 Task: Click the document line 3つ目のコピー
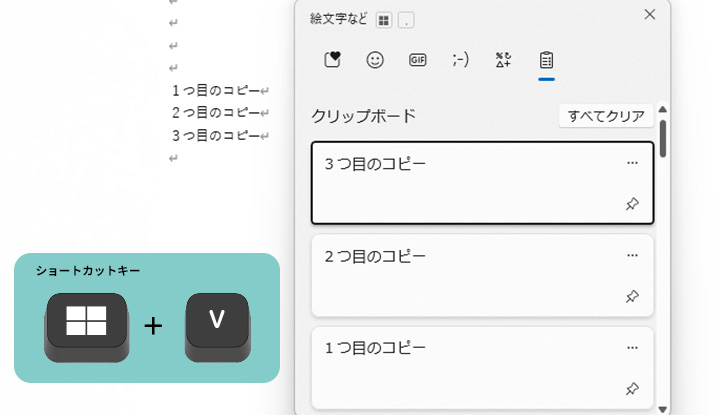(x=216, y=135)
